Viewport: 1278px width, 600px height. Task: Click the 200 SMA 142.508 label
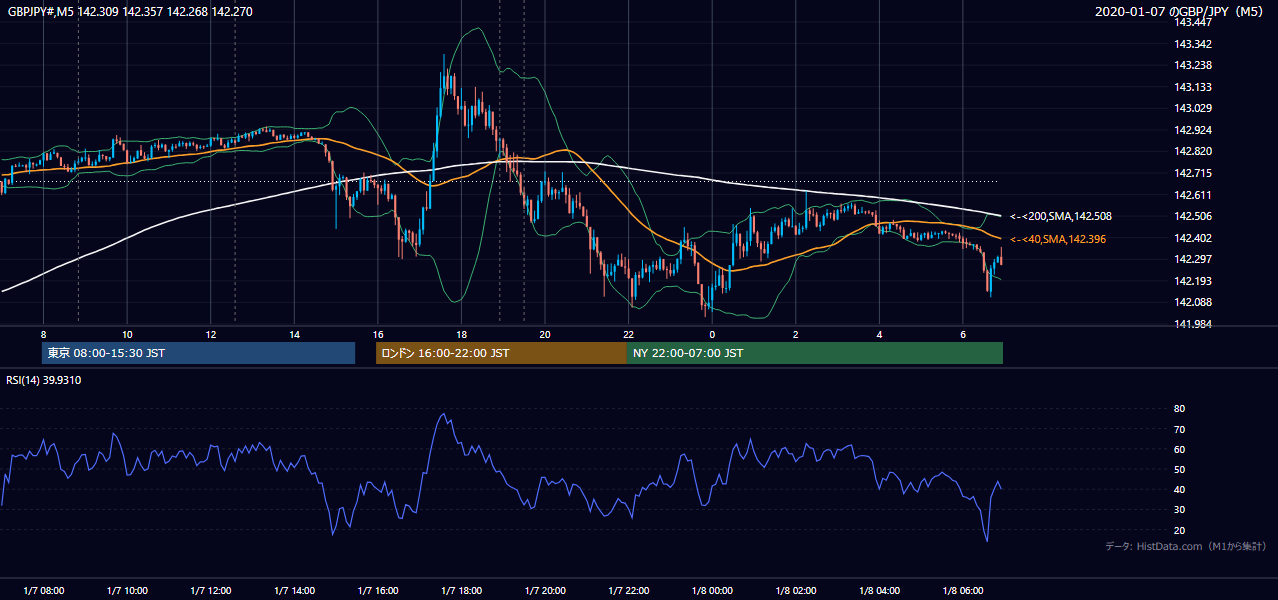1060,216
